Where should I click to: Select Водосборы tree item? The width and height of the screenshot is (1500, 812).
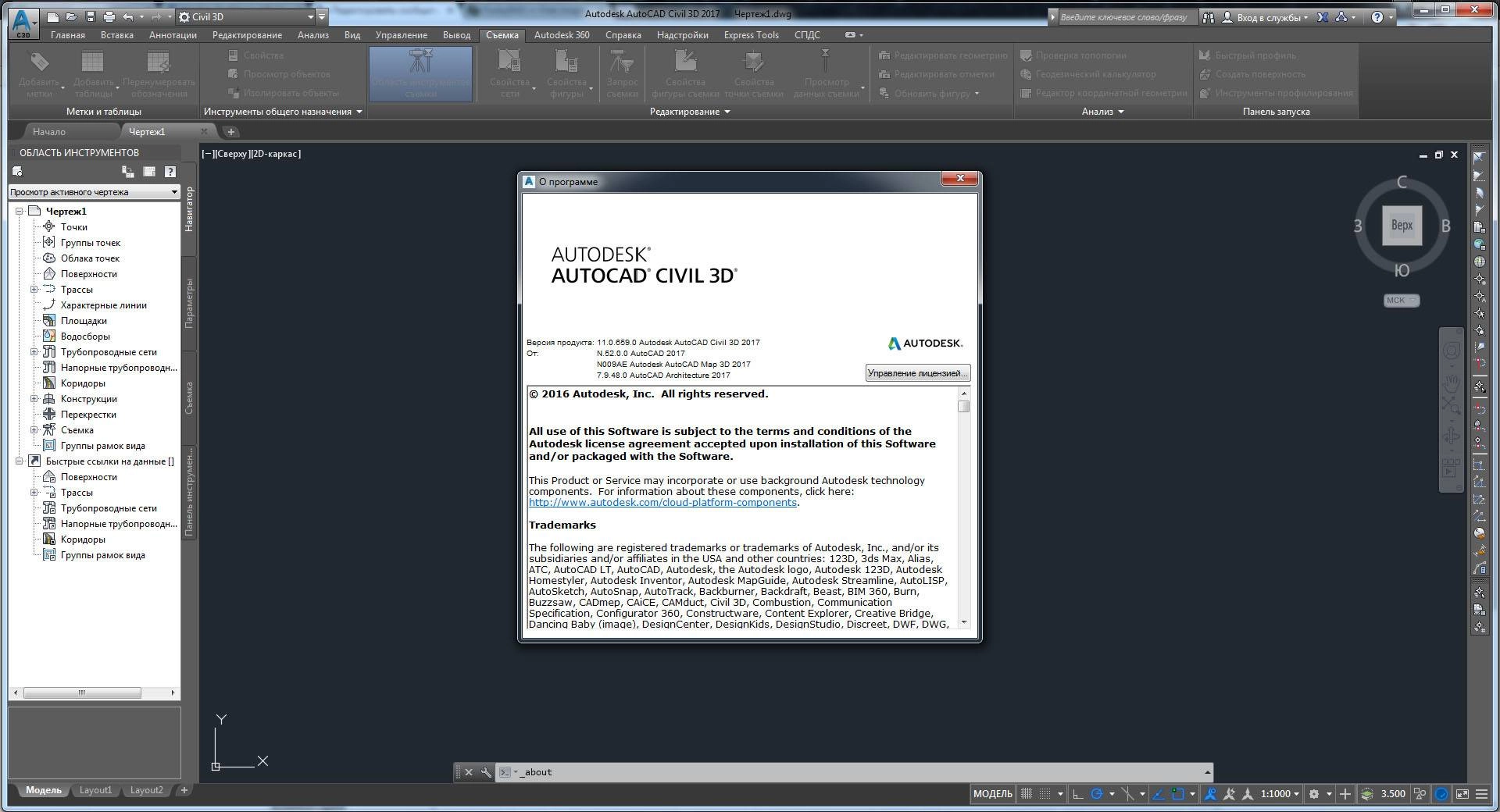tap(85, 337)
